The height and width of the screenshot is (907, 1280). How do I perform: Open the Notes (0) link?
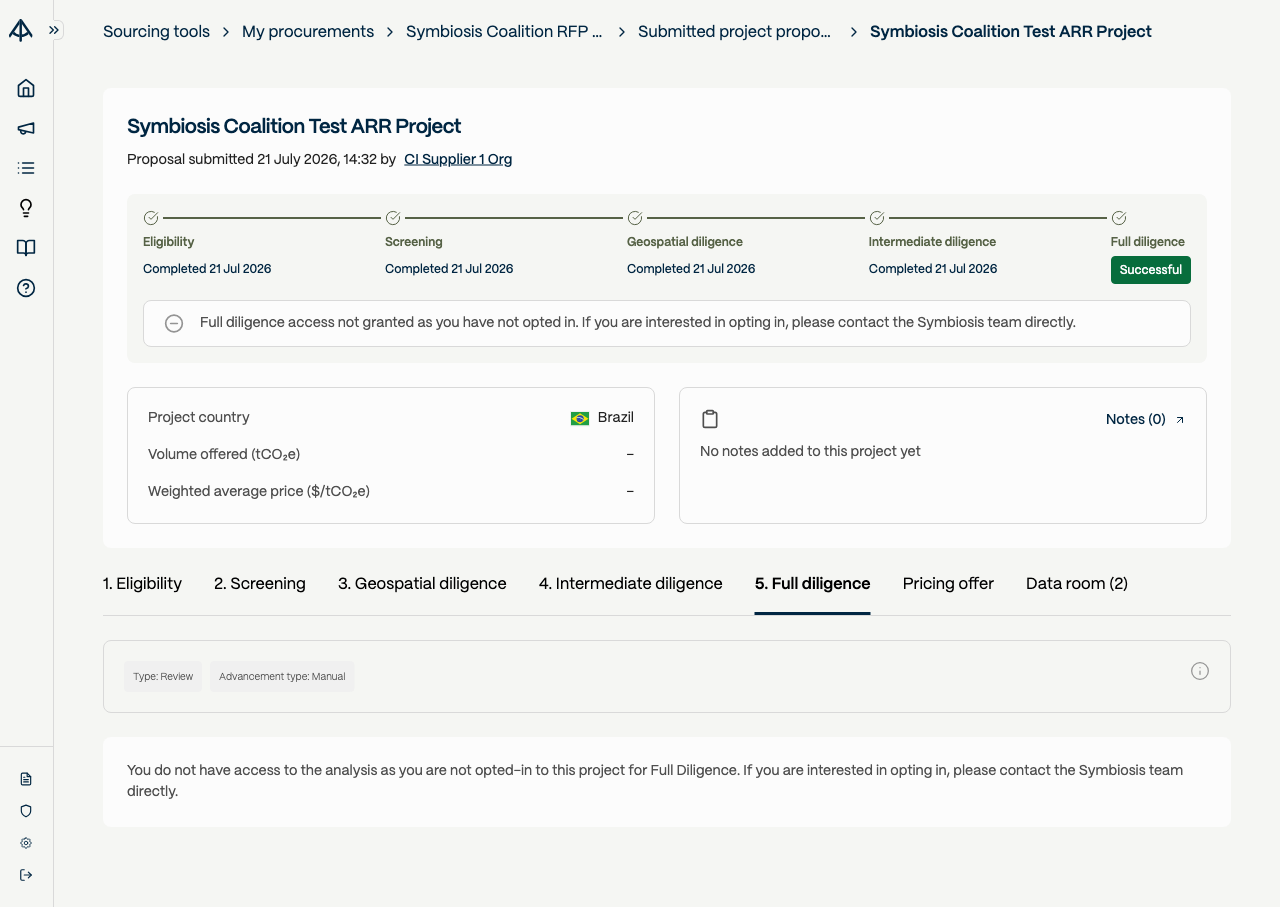tap(1136, 419)
